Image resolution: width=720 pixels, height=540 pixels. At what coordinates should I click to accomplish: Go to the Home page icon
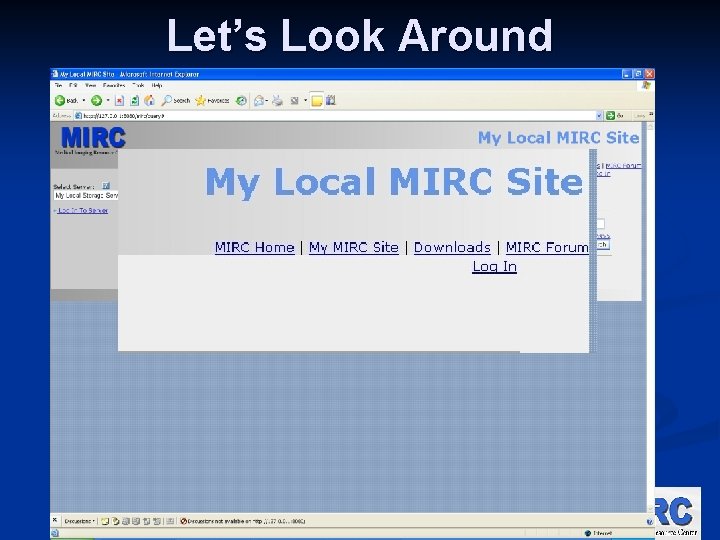(149, 101)
